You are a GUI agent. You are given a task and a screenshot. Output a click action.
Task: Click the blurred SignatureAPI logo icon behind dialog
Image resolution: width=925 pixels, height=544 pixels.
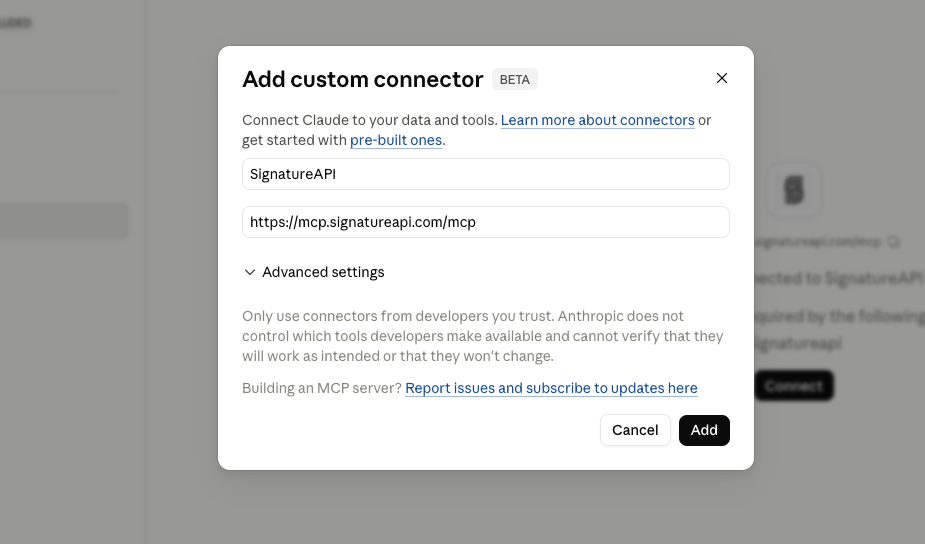[794, 191]
